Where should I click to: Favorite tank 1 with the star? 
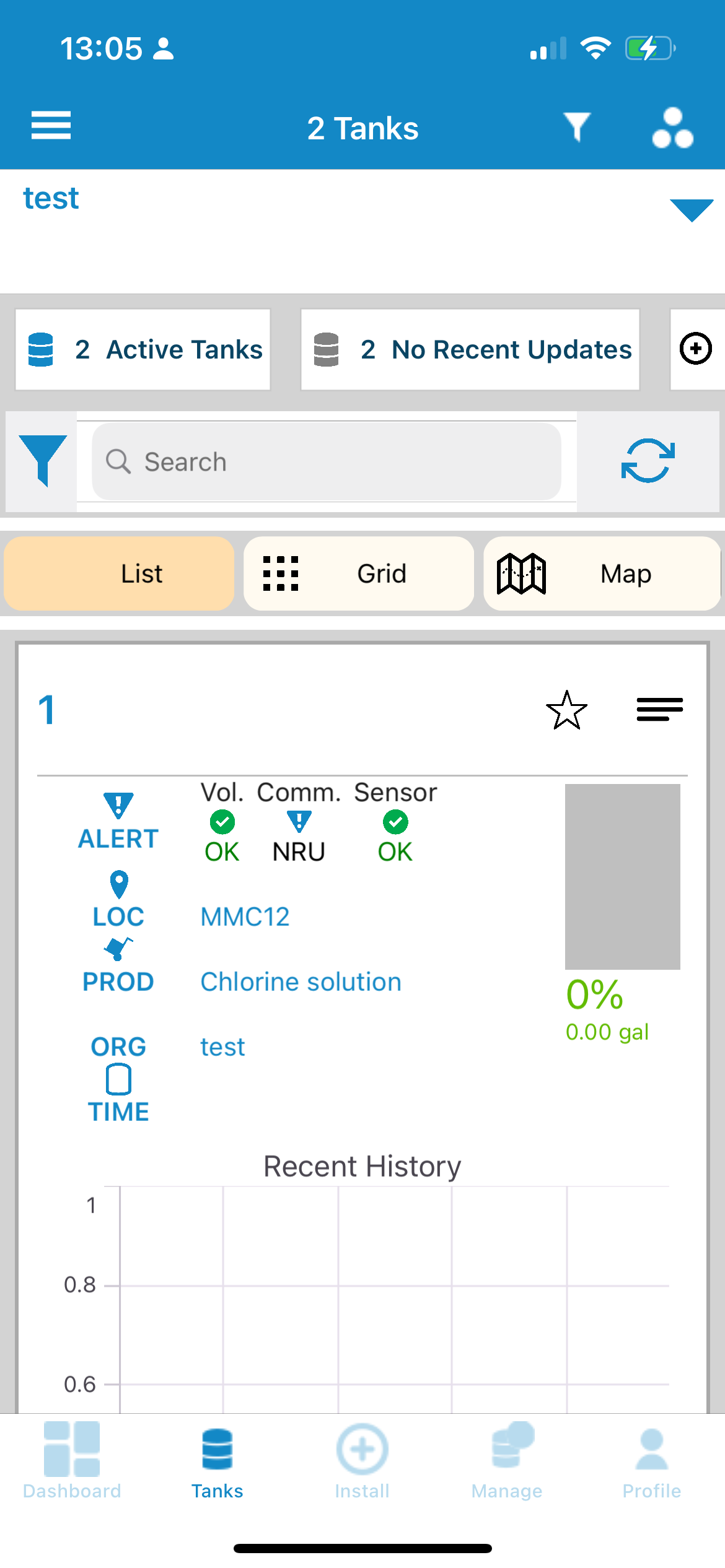coord(566,710)
